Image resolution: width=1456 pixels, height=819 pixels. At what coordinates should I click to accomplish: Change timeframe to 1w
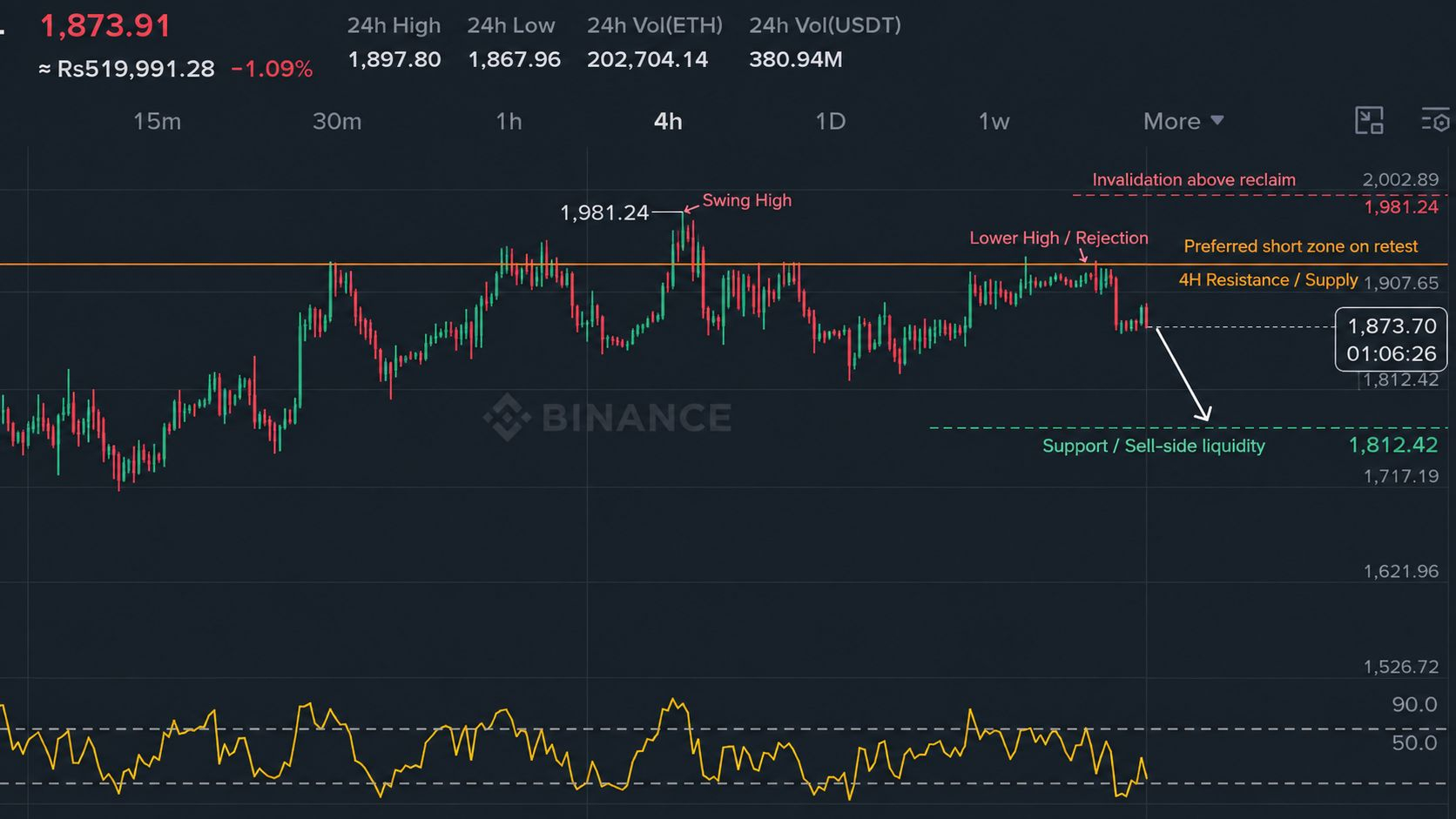click(x=994, y=121)
